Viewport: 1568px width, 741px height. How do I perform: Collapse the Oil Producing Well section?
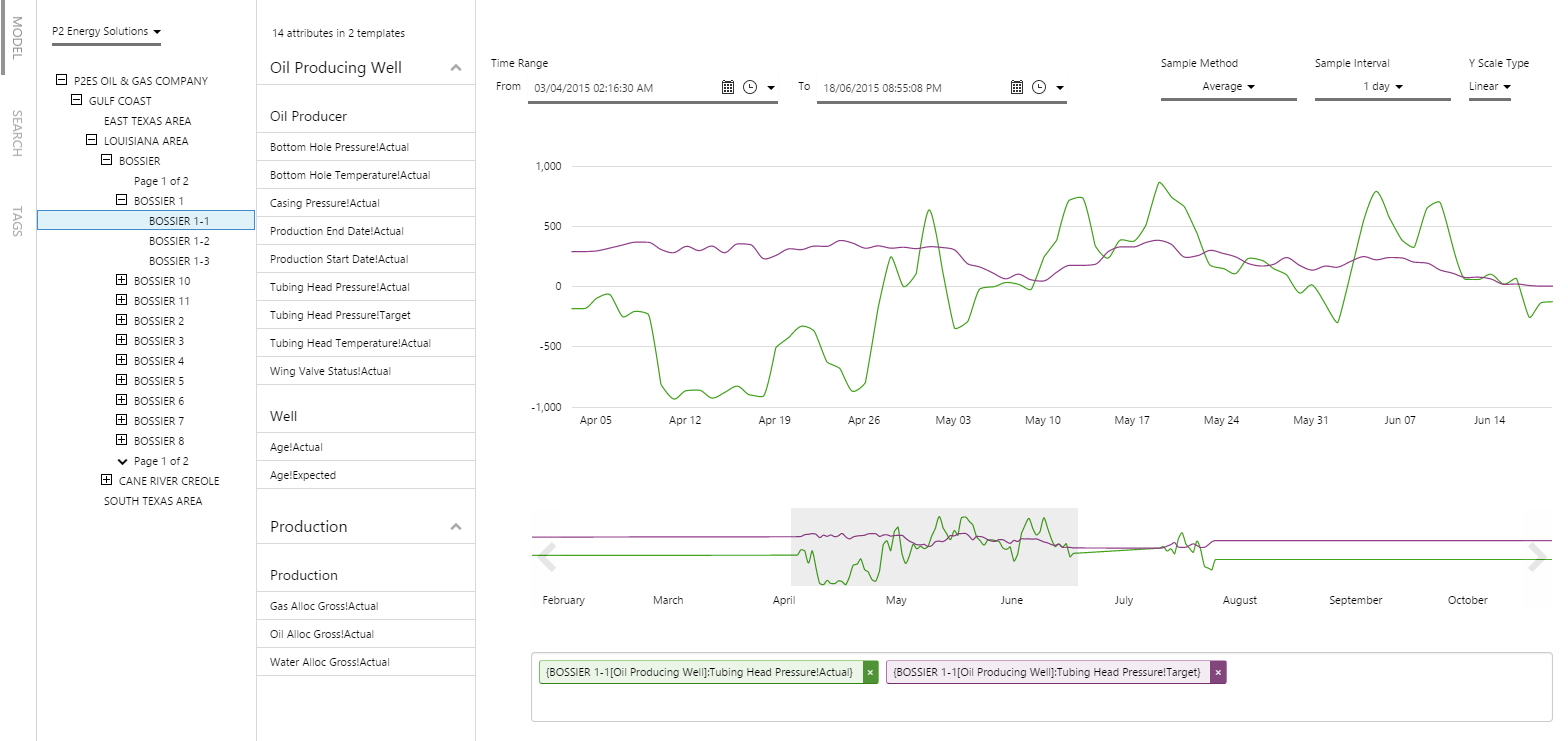coord(456,68)
